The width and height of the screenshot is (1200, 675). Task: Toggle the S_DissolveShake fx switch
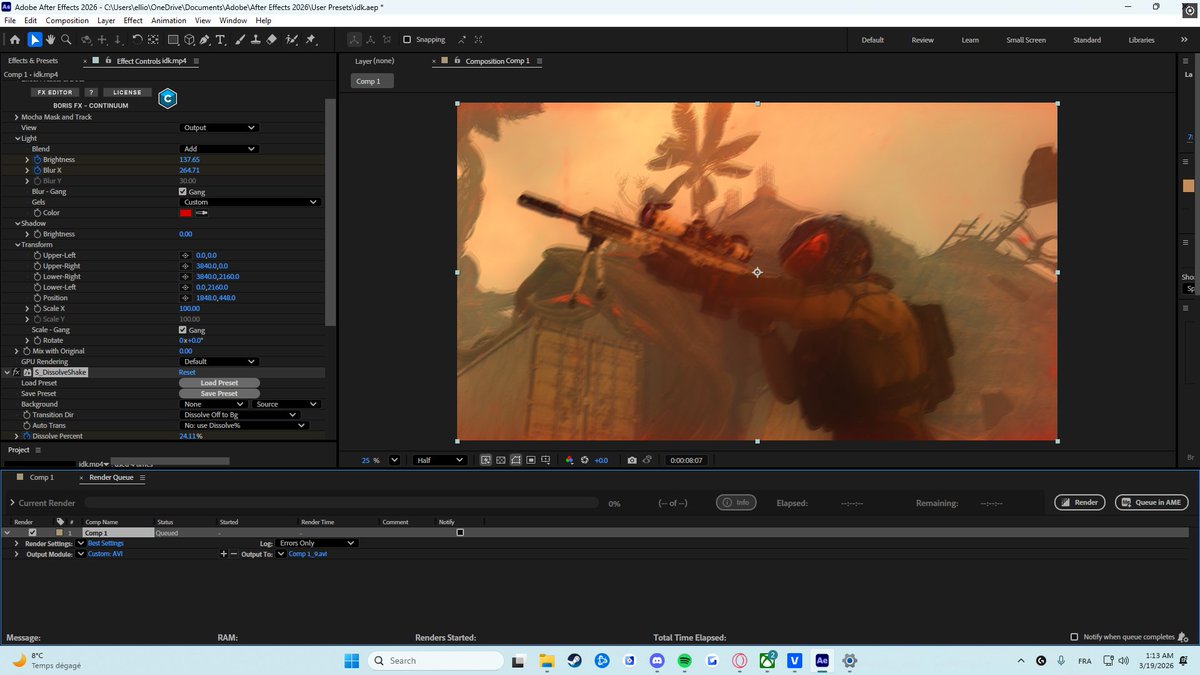17,372
